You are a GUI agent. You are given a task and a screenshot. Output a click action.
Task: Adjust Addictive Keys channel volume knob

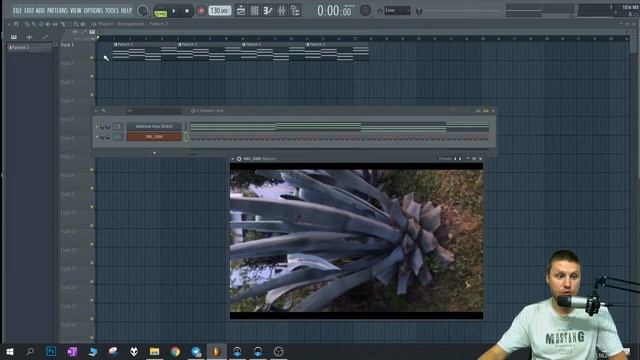click(108, 127)
